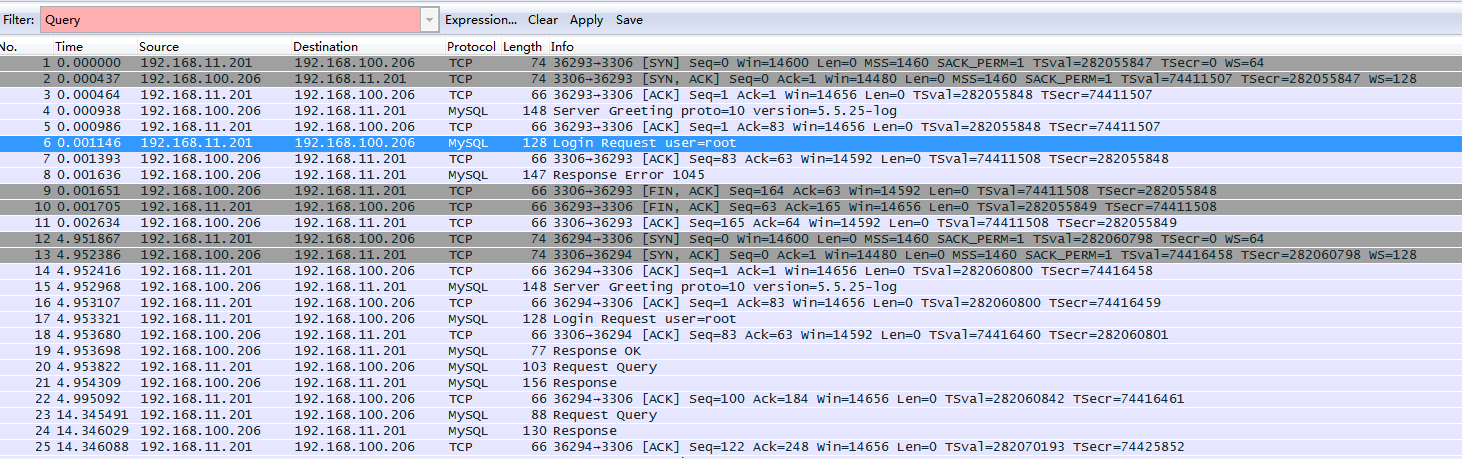
Task: Open the filter history dropdown arrow
Action: pyautogui.click(x=430, y=20)
